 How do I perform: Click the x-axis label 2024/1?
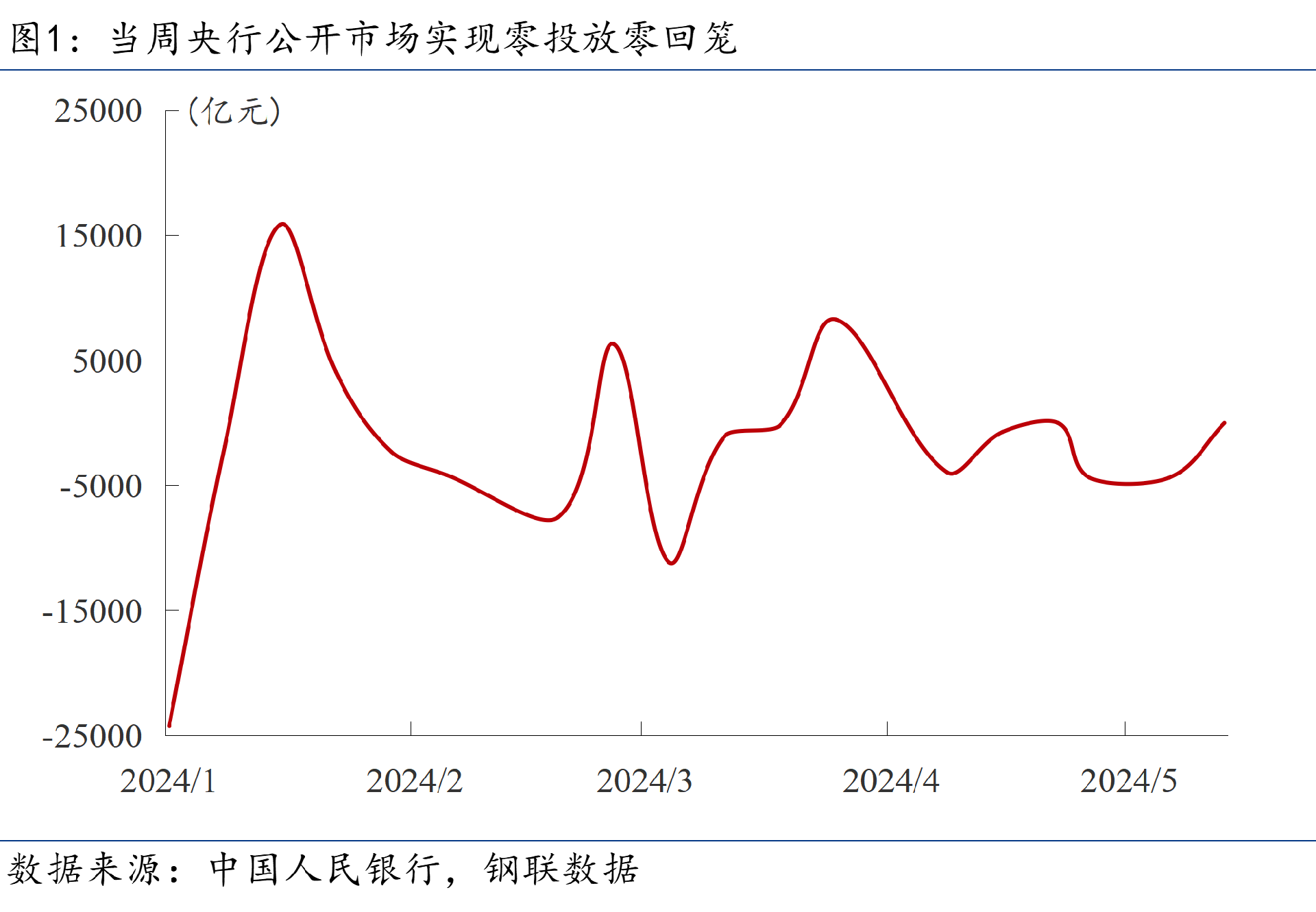168,781
